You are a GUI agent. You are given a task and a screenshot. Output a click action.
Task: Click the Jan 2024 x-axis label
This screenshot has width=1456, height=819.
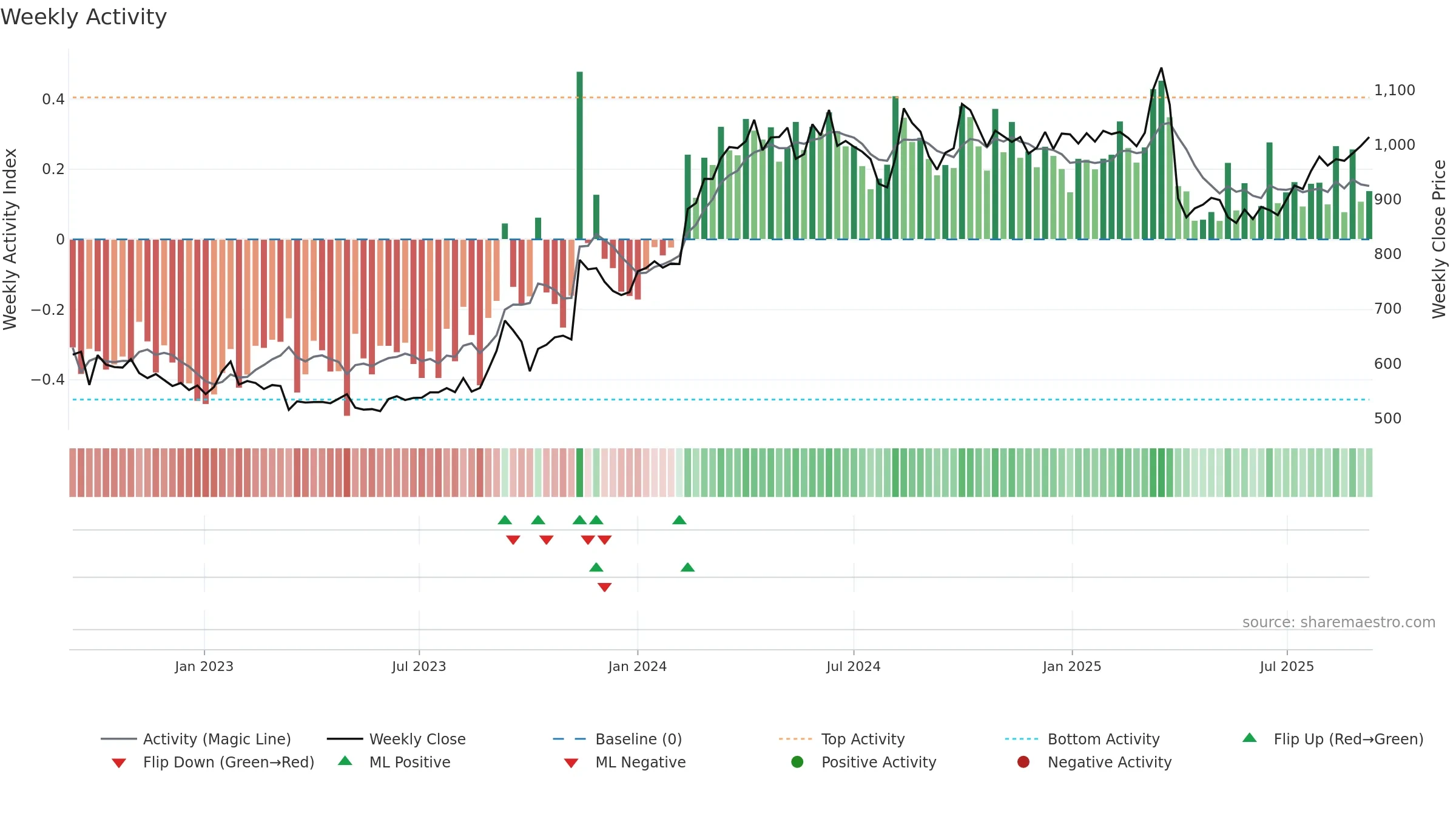[x=638, y=666]
